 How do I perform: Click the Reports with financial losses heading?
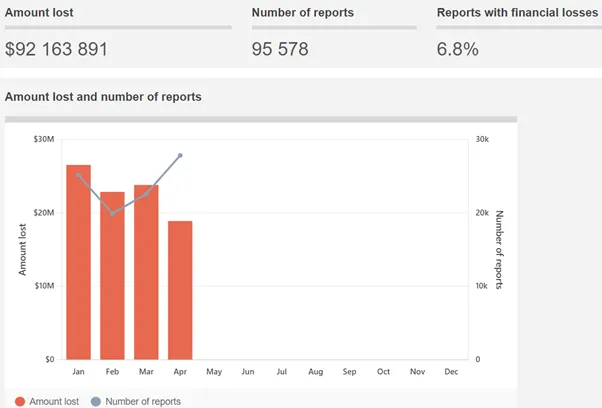(x=517, y=13)
